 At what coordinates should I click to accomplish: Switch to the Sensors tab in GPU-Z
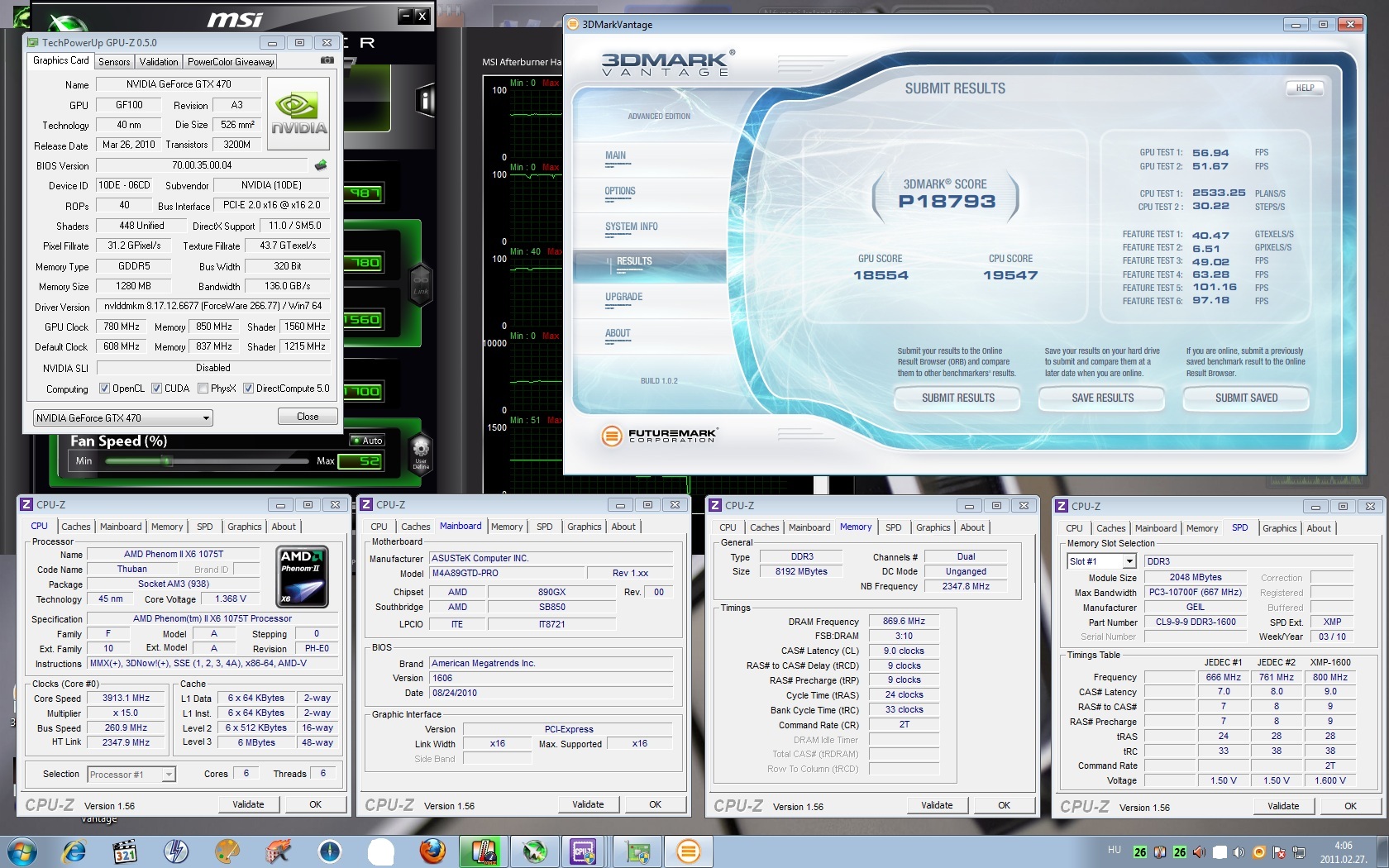pyautogui.click(x=114, y=62)
